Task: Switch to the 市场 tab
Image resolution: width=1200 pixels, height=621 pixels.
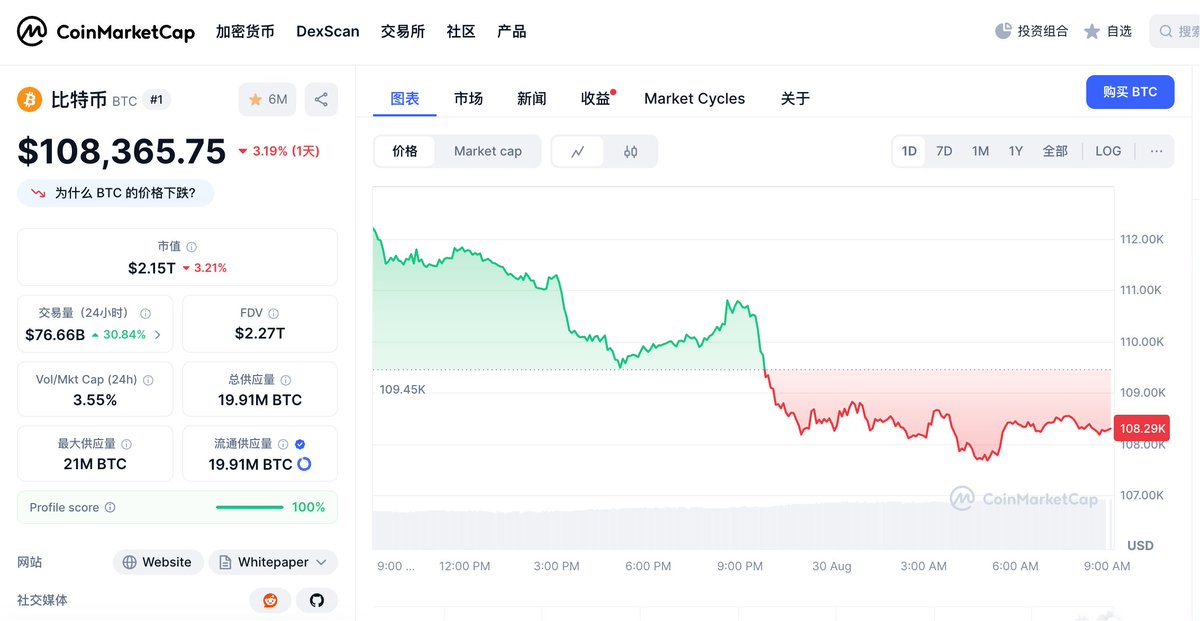Action: (x=468, y=98)
